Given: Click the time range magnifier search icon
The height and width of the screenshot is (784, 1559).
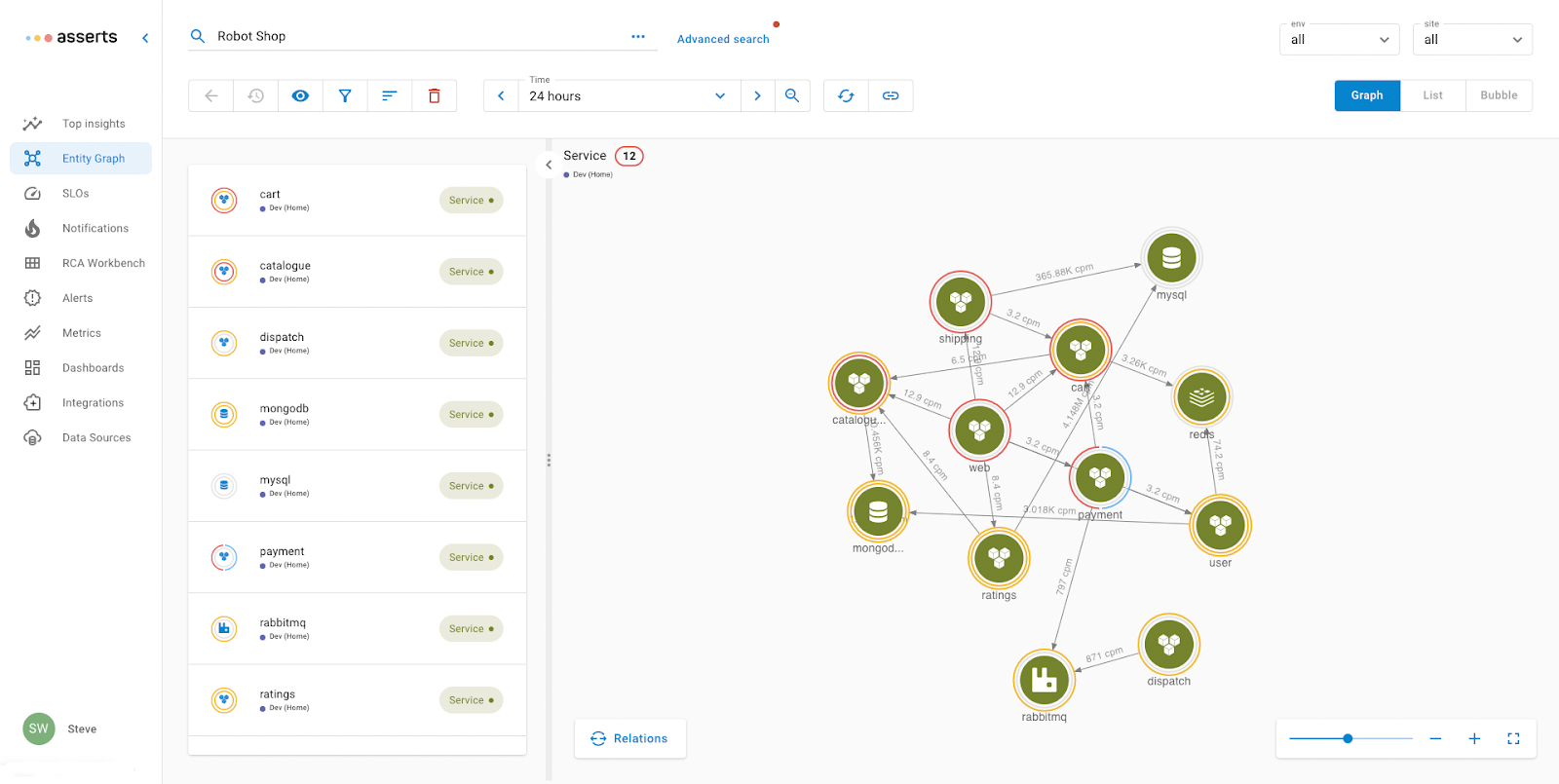Looking at the screenshot, I should pos(792,95).
